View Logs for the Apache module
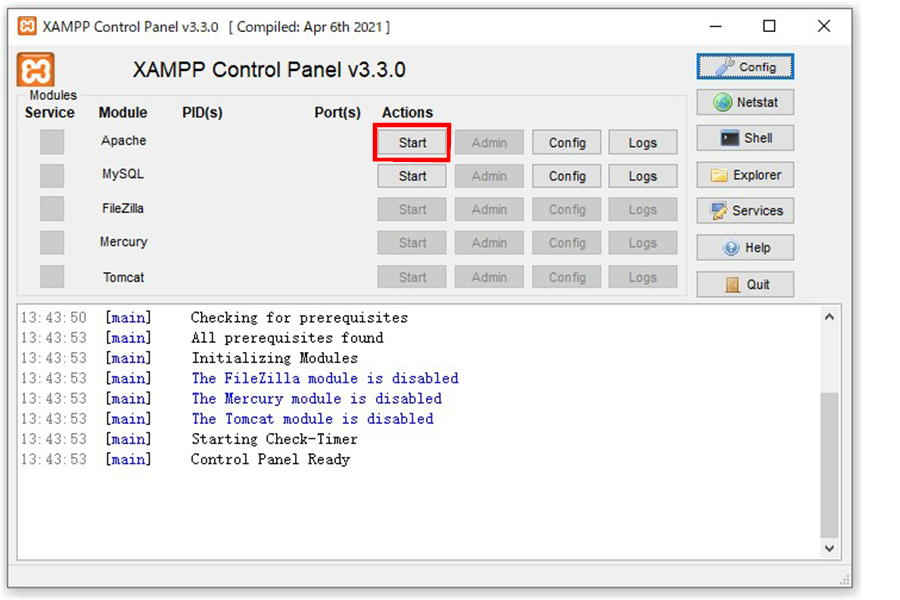This screenshot has height=600, width=900. (x=642, y=143)
